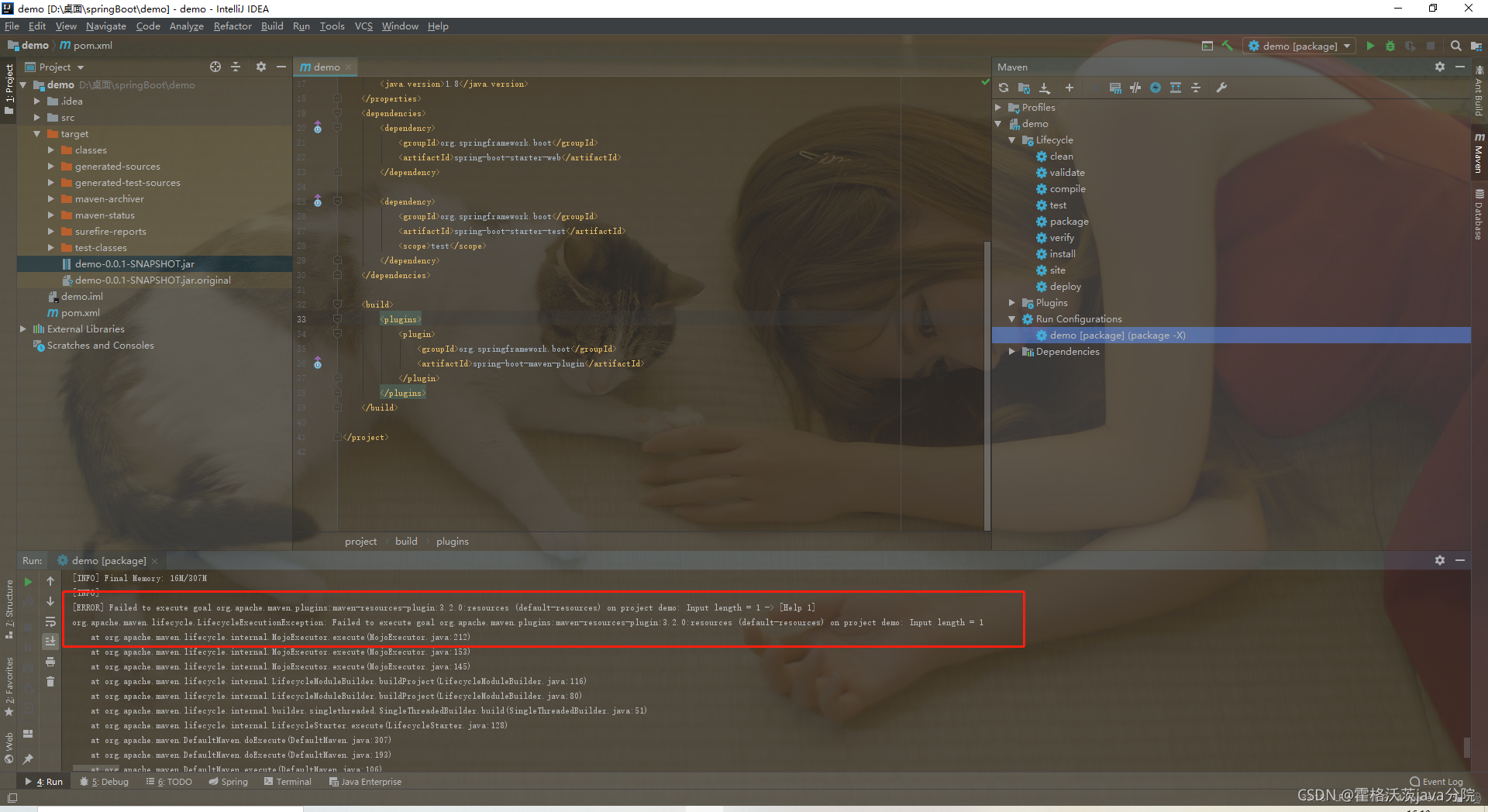
Task: Show Maven dependencies diagram icon
Action: coord(1176,88)
